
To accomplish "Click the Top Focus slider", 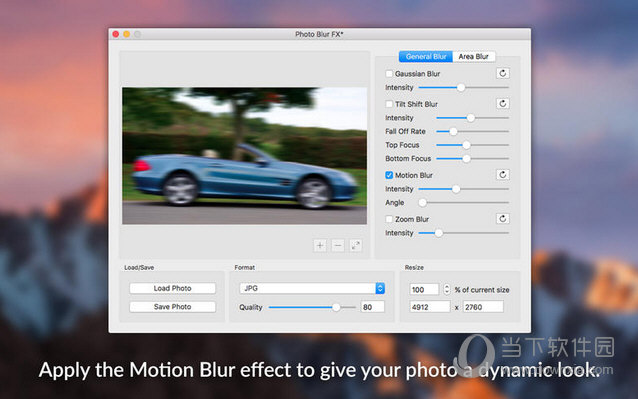I will click(473, 145).
